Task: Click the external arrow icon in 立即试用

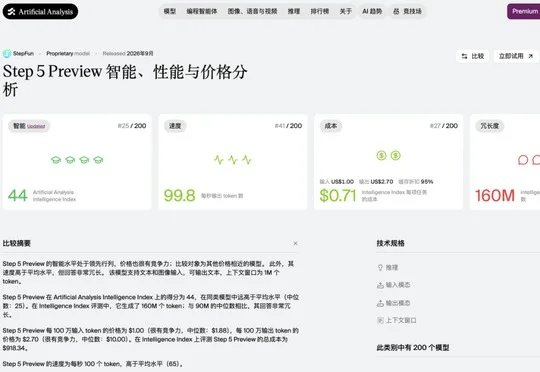Action: click(x=530, y=56)
